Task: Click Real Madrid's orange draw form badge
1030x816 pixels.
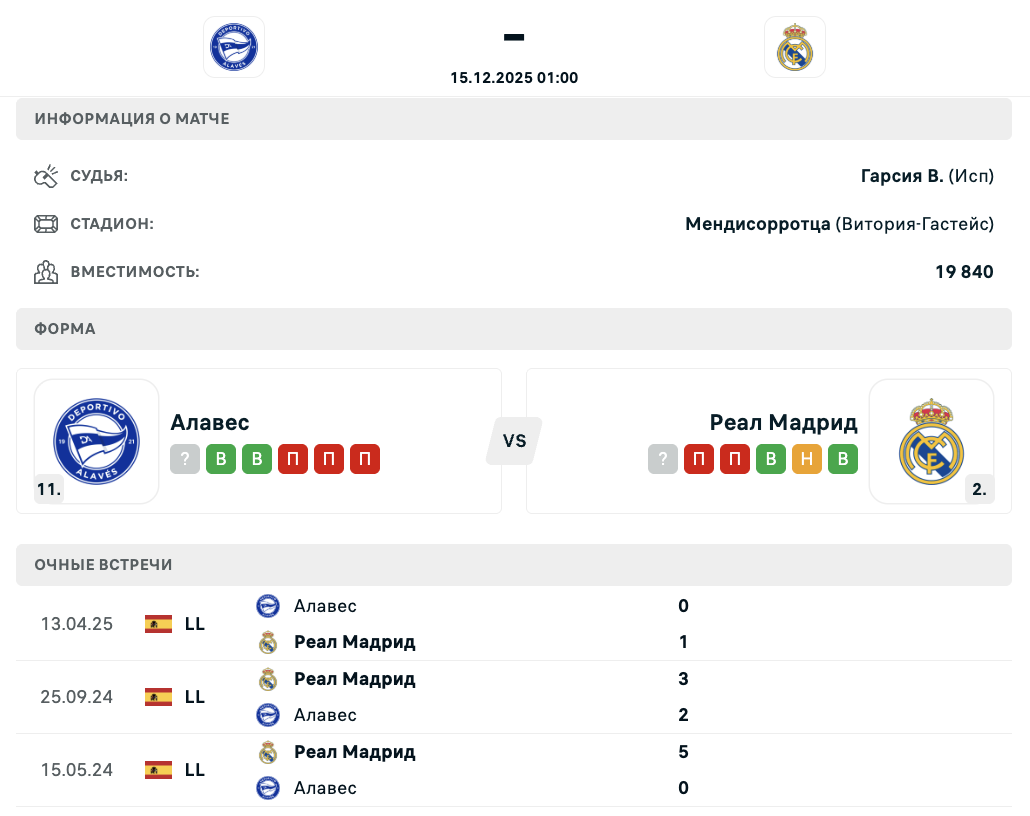Action: pos(807,460)
